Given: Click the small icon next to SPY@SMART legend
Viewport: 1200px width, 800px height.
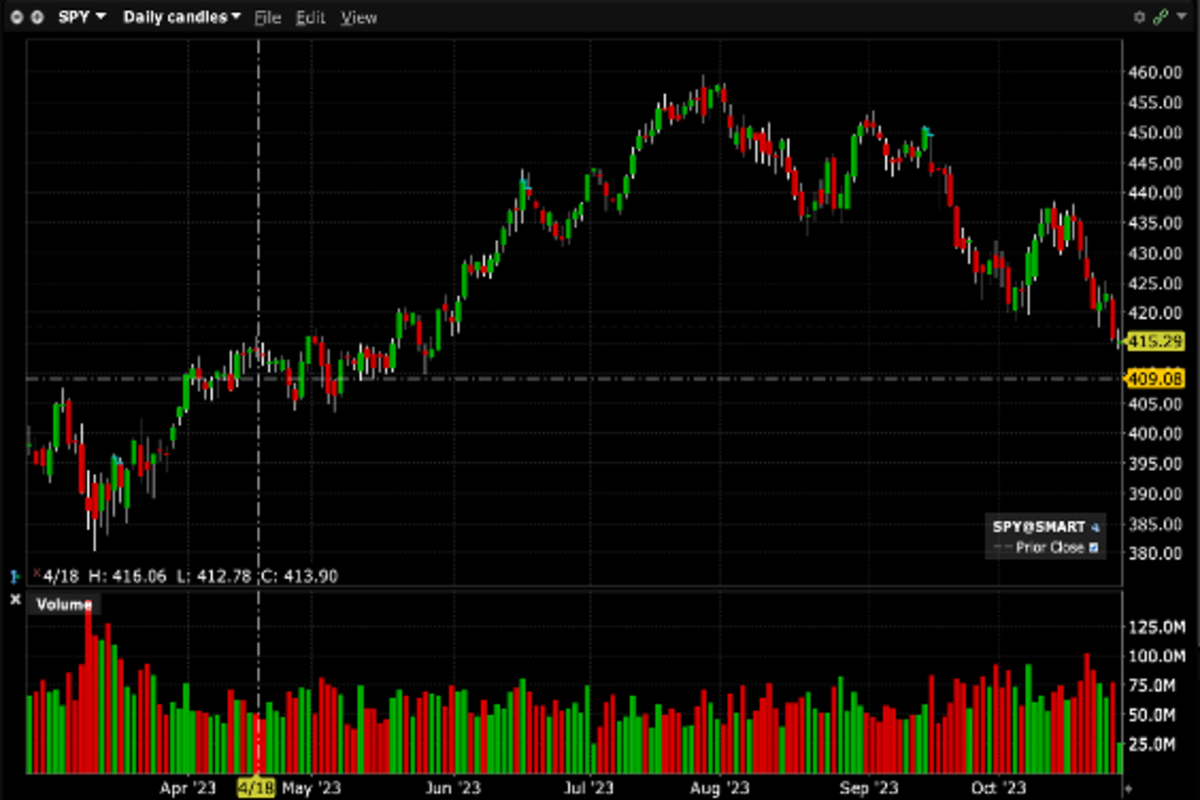Looking at the screenshot, I should click(x=1095, y=527).
